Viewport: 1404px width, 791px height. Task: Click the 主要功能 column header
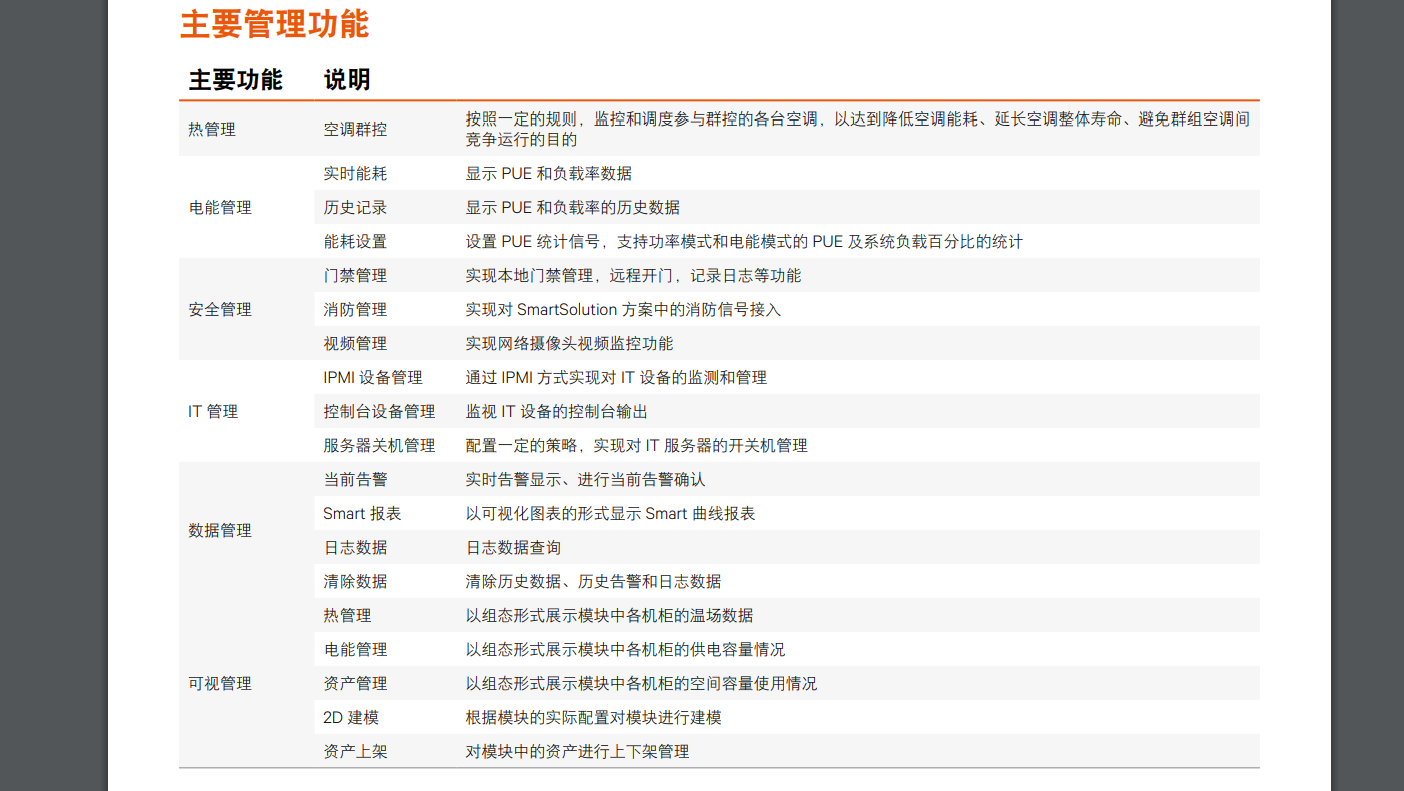[235, 80]
